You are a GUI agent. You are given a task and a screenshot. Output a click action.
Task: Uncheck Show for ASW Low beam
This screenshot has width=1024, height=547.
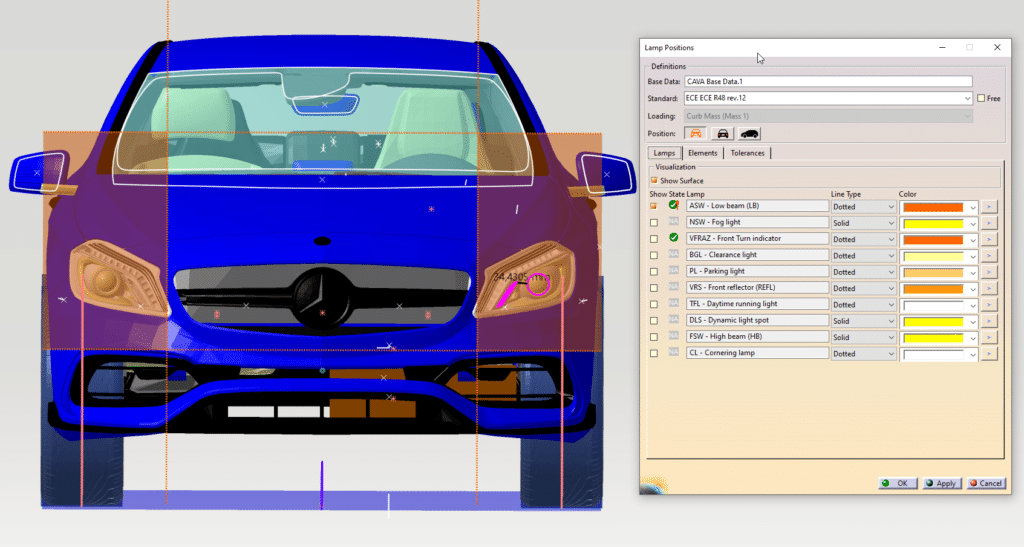click(654, 206)
